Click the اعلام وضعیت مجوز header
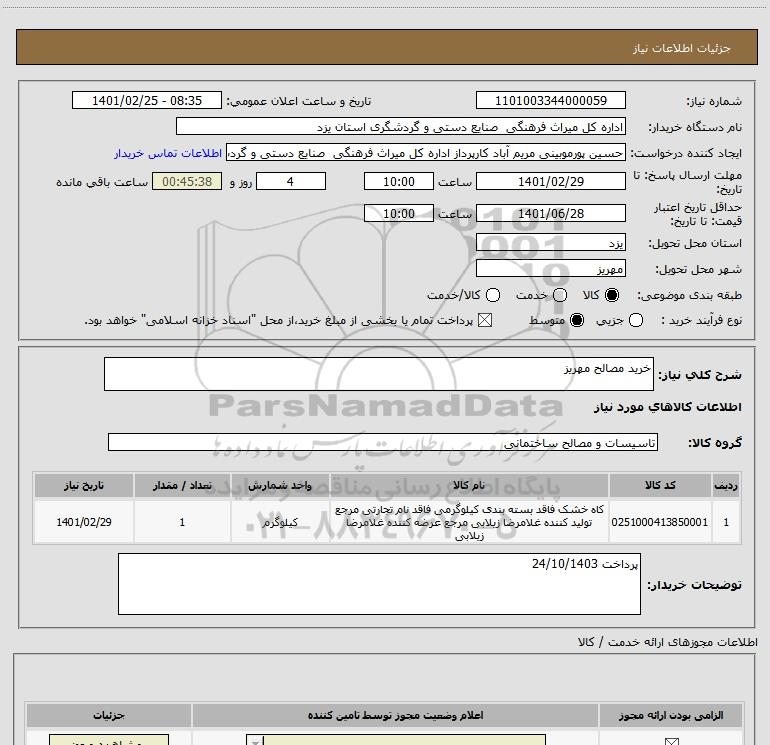 395,716
